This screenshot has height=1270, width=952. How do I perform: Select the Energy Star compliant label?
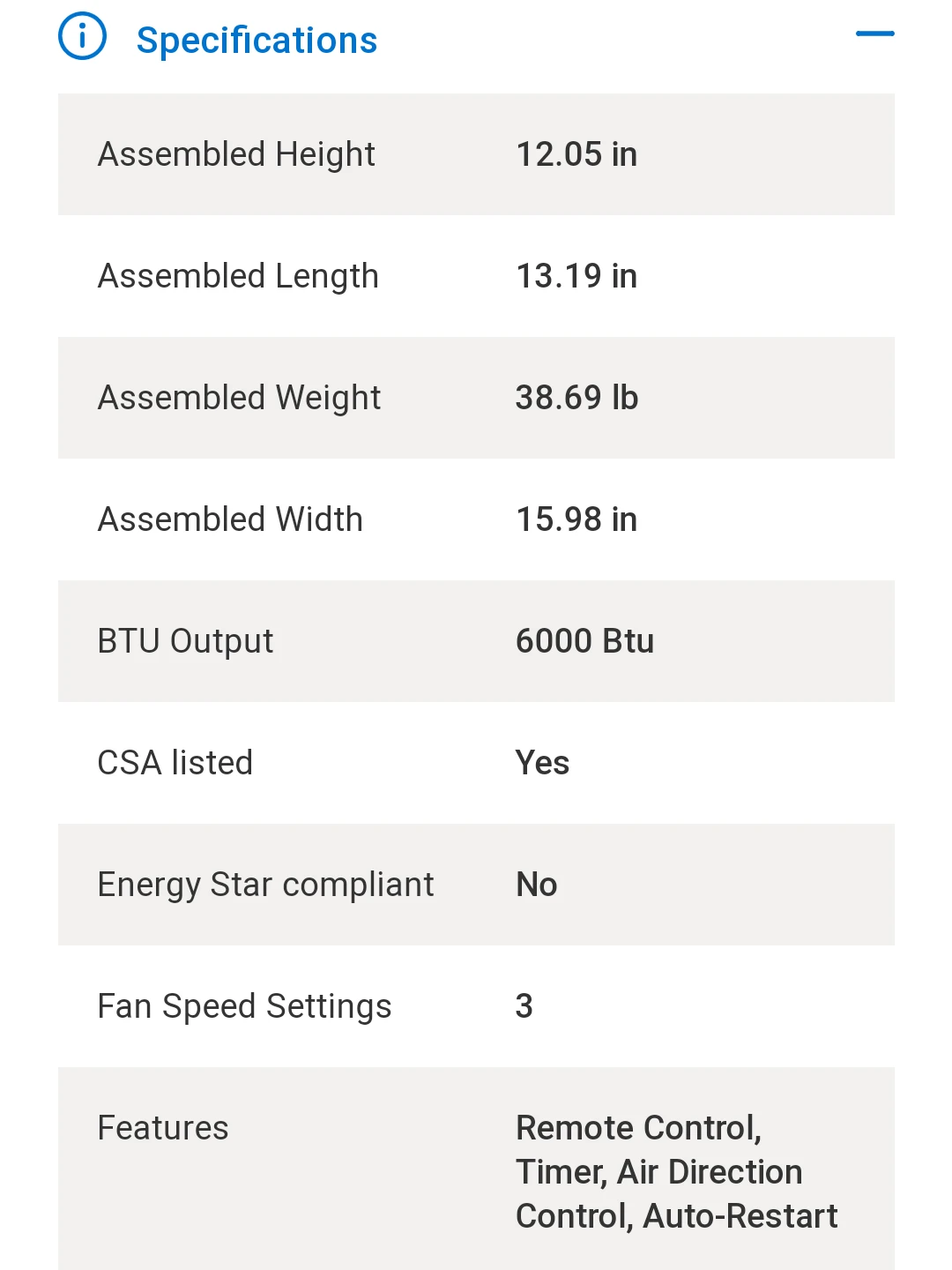click(x=265, y=885)
